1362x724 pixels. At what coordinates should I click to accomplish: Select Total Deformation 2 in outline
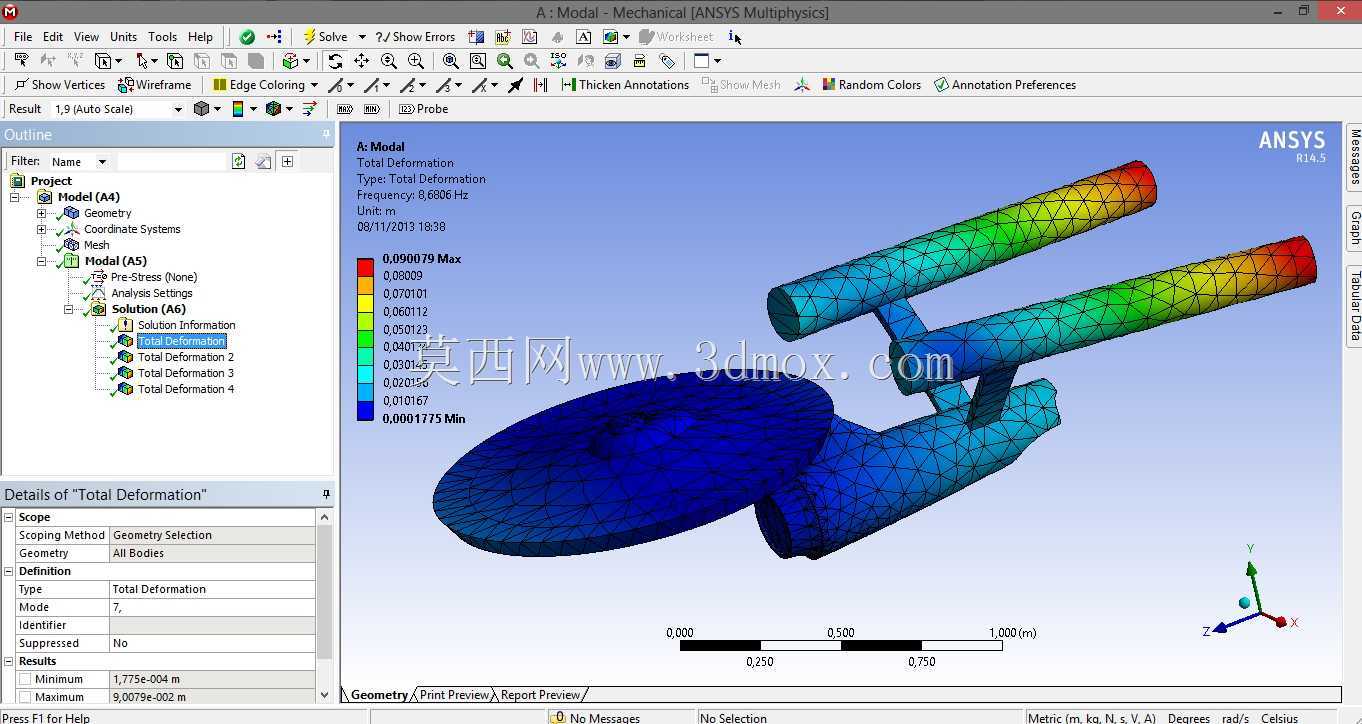(x=186, y=357)
